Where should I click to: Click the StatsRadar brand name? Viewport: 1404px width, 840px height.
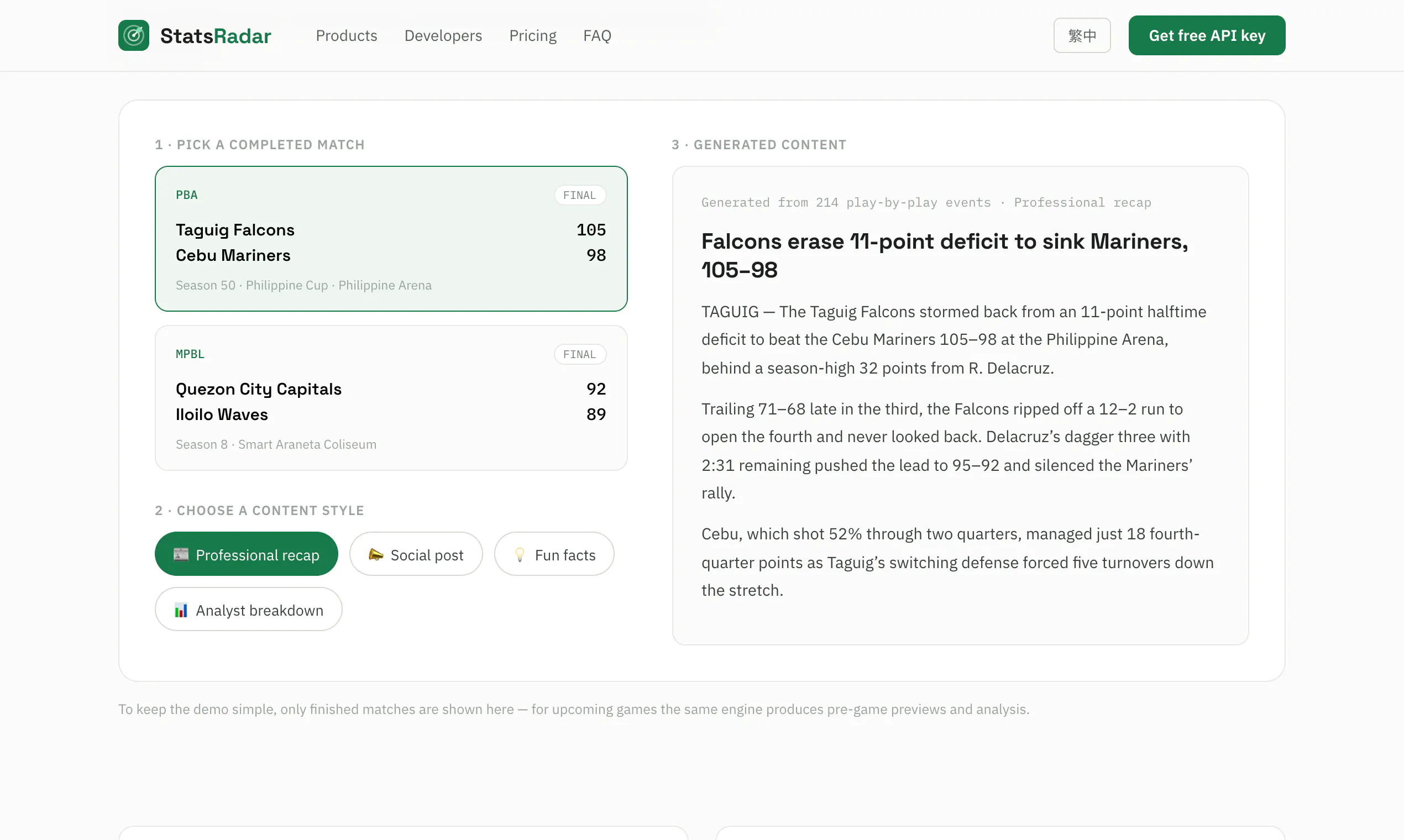coord(216,36)
